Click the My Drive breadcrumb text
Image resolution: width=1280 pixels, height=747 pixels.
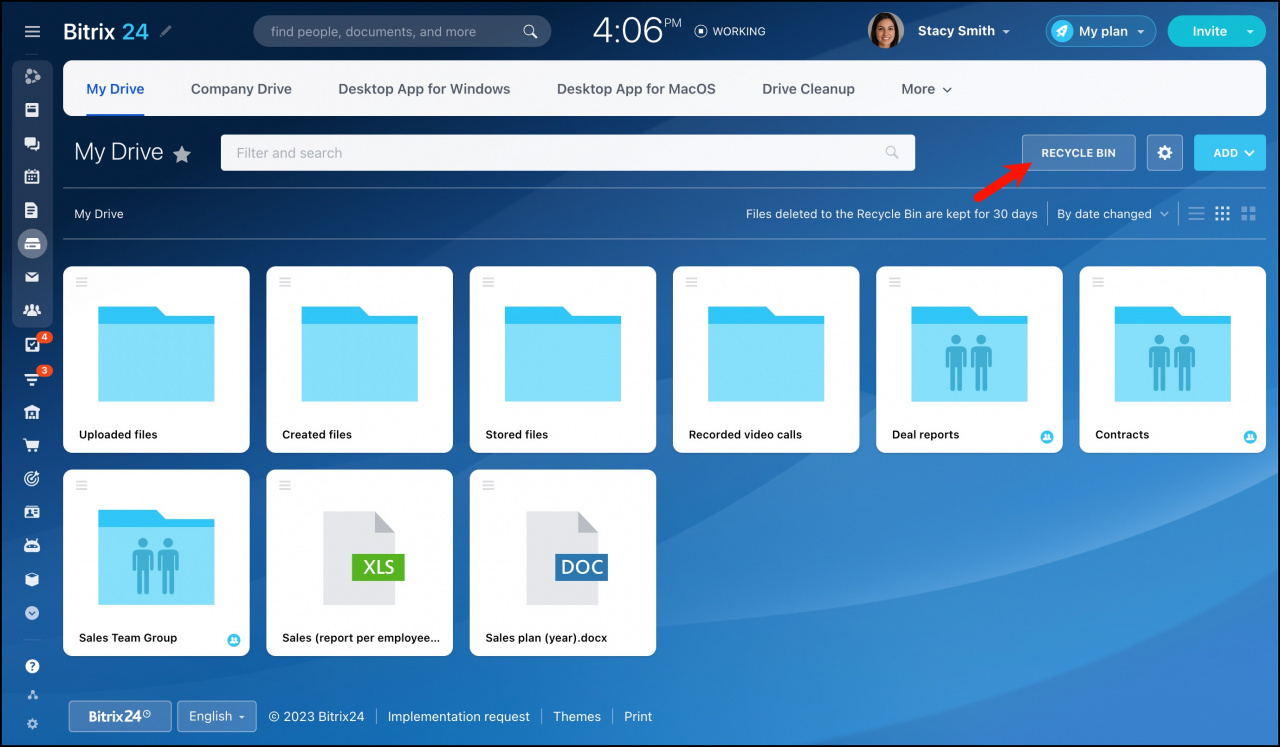point(99,214)
